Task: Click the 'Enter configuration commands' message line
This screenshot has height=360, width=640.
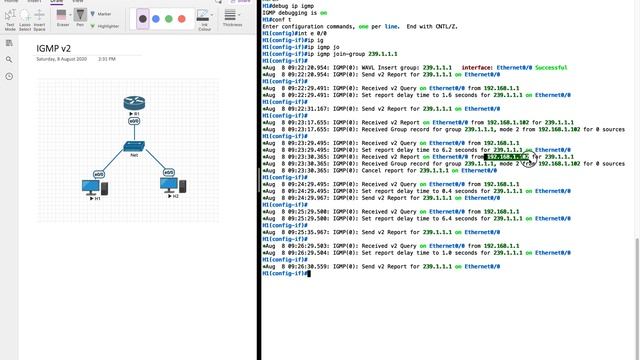Action: click(360, 27)
